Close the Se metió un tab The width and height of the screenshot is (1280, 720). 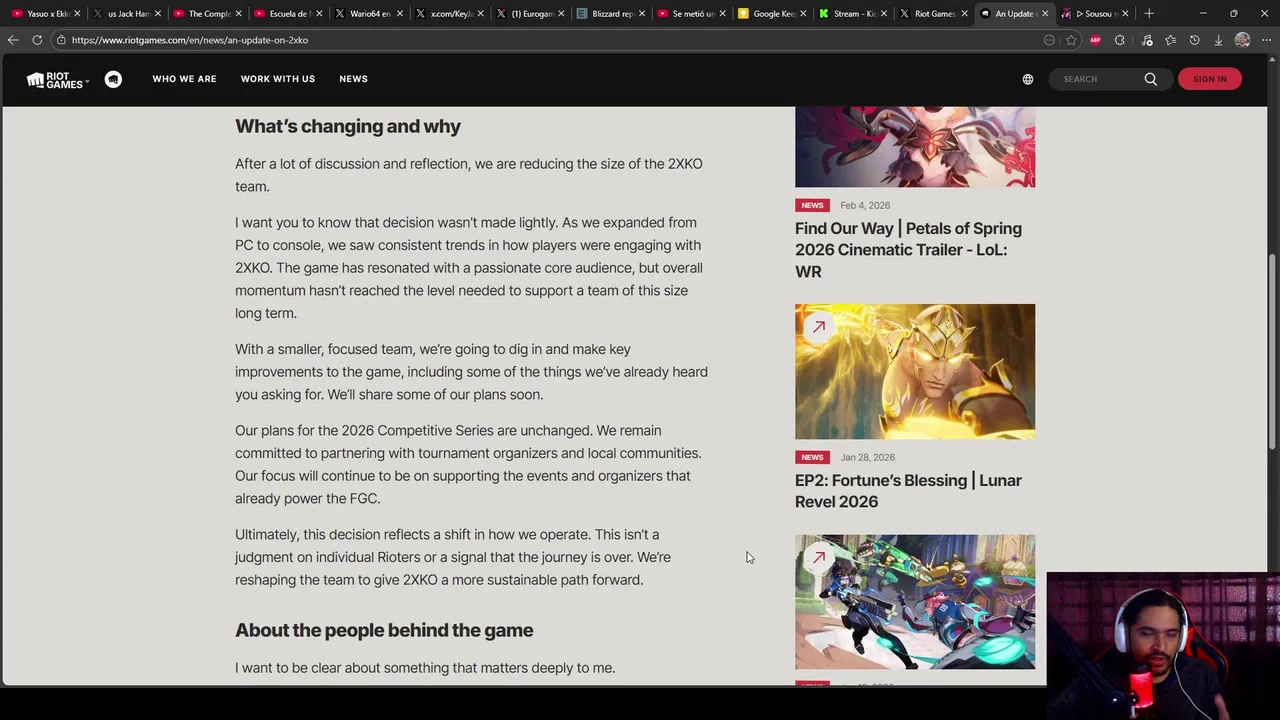721,13
